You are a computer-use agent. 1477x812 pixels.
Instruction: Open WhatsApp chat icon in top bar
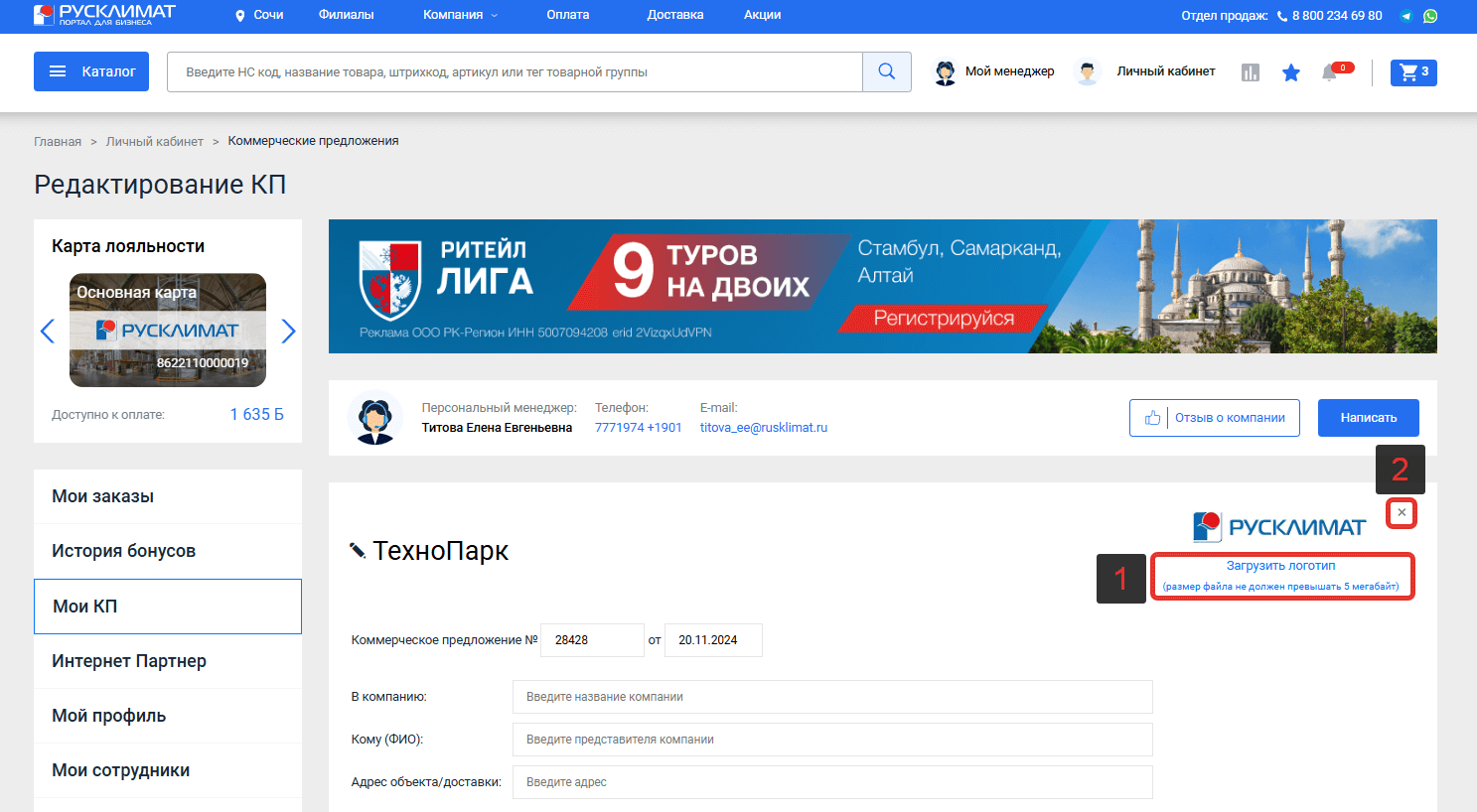point(1430,16)
